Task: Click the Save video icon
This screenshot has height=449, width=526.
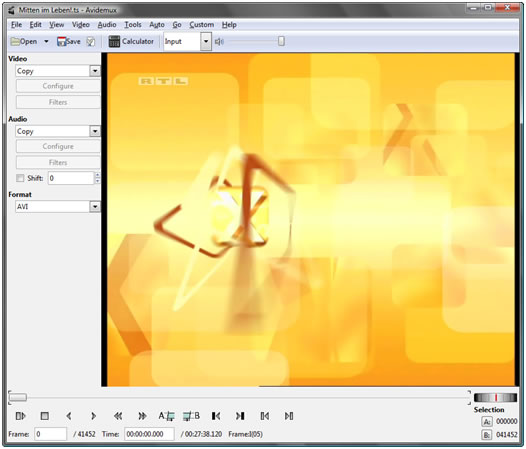Action: click(69, 41)
